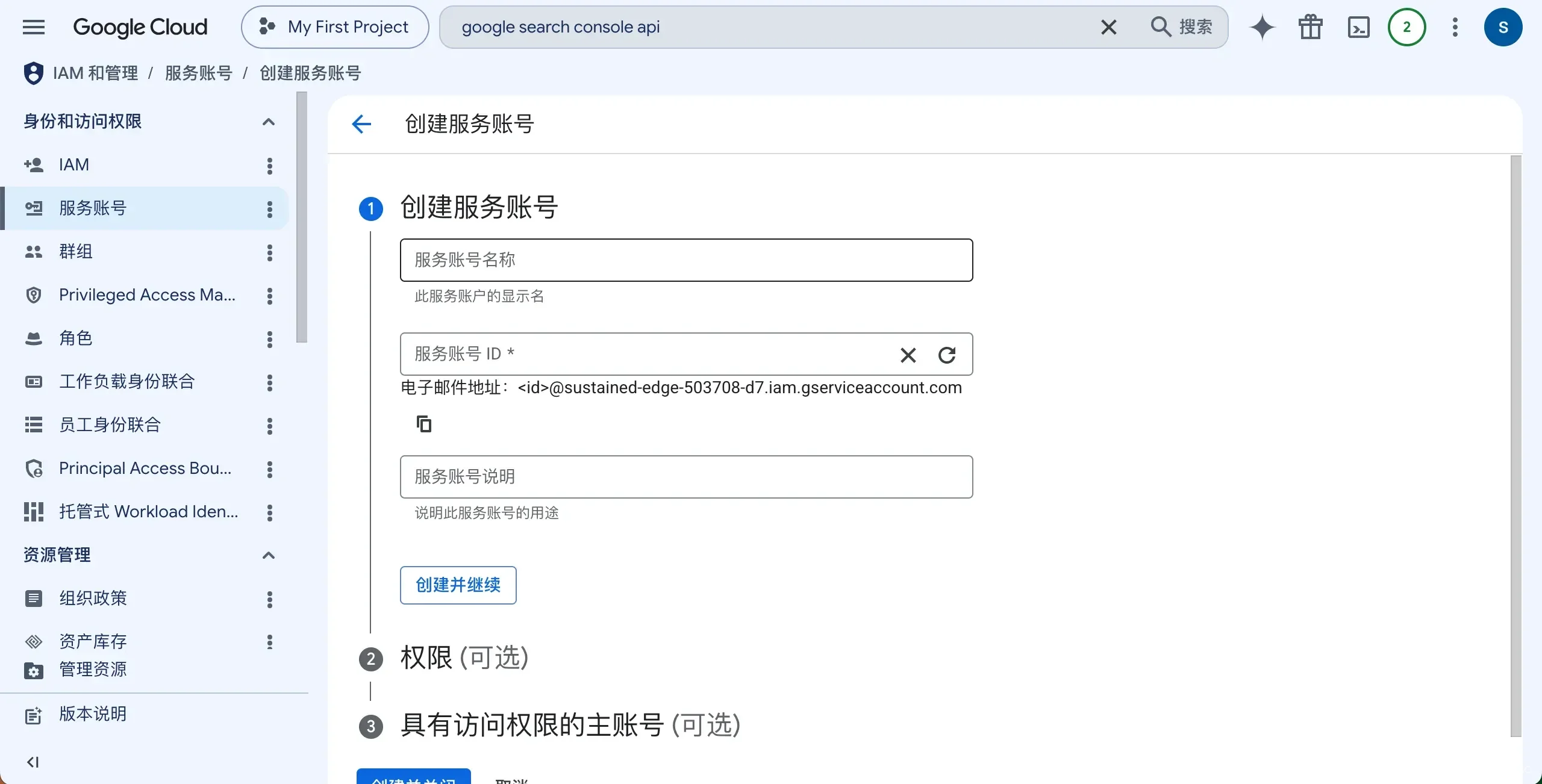The image size is (1542, 784).
Task: Click the Google Cloud logo
Action: pyautogui.click(x=140, y=27)
